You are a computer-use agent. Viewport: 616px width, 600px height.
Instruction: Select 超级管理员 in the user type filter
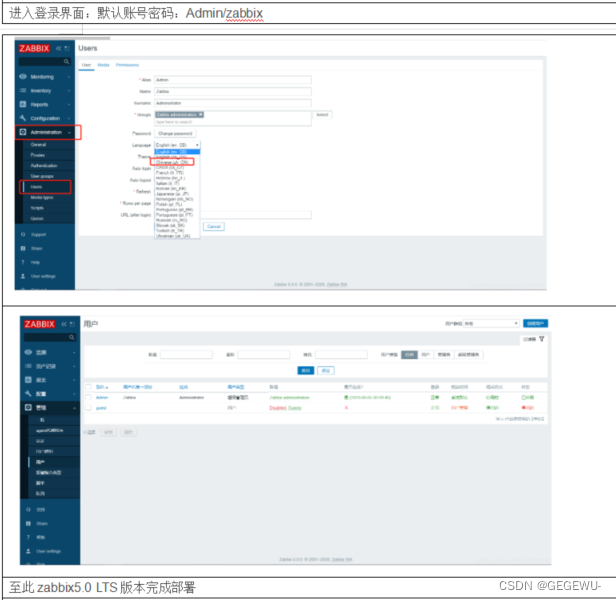(469, 354)
